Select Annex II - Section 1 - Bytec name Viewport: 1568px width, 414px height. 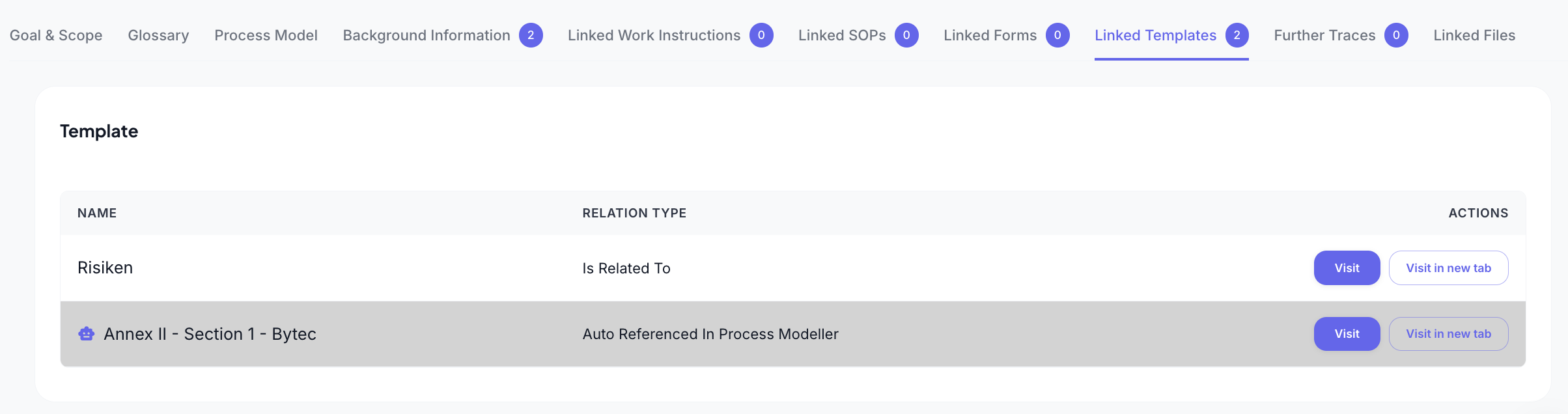(210, 334)
